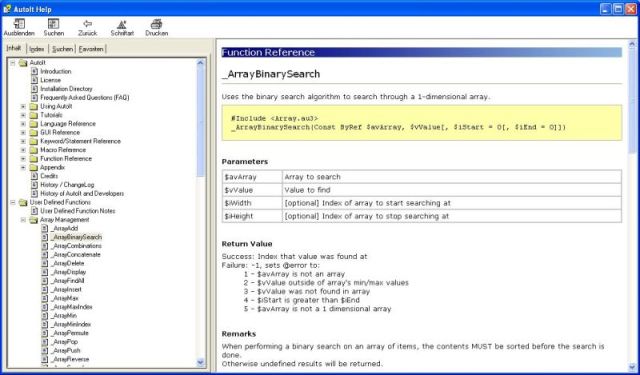Click the Ausblenden (hide) toolbar icon
The height and width of the screenshot is (375, 640).
click(x=19, y=24)
